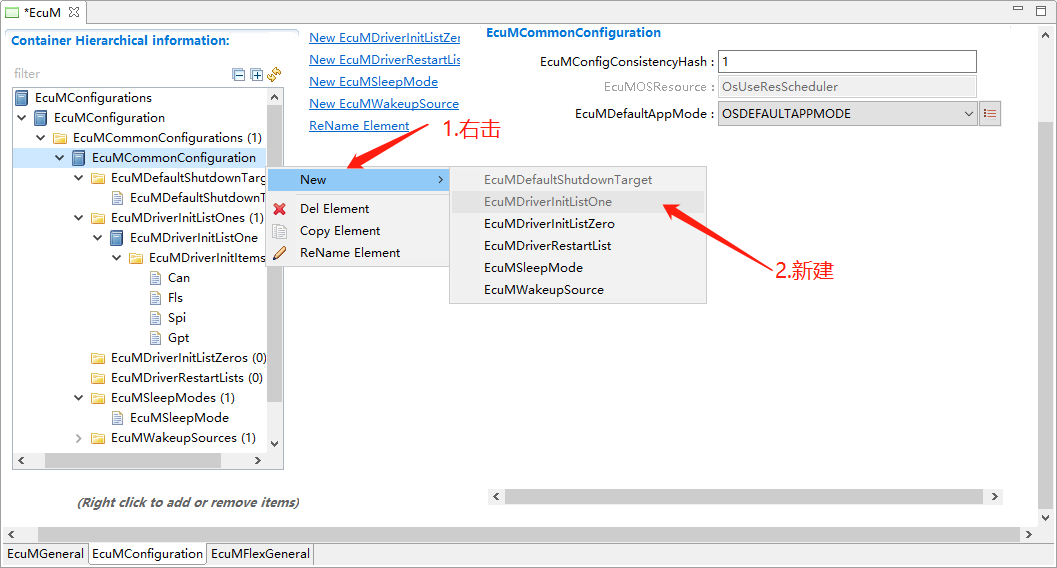1057x568 pixels.
Task: Switch to the EcuMFlexGeneral tab
Action: (260, 554)
